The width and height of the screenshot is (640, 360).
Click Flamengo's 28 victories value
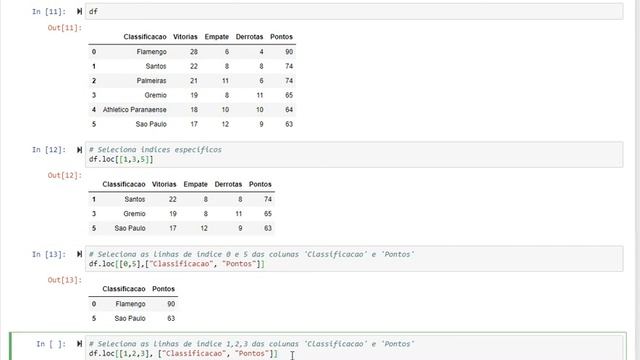(194, 52)
